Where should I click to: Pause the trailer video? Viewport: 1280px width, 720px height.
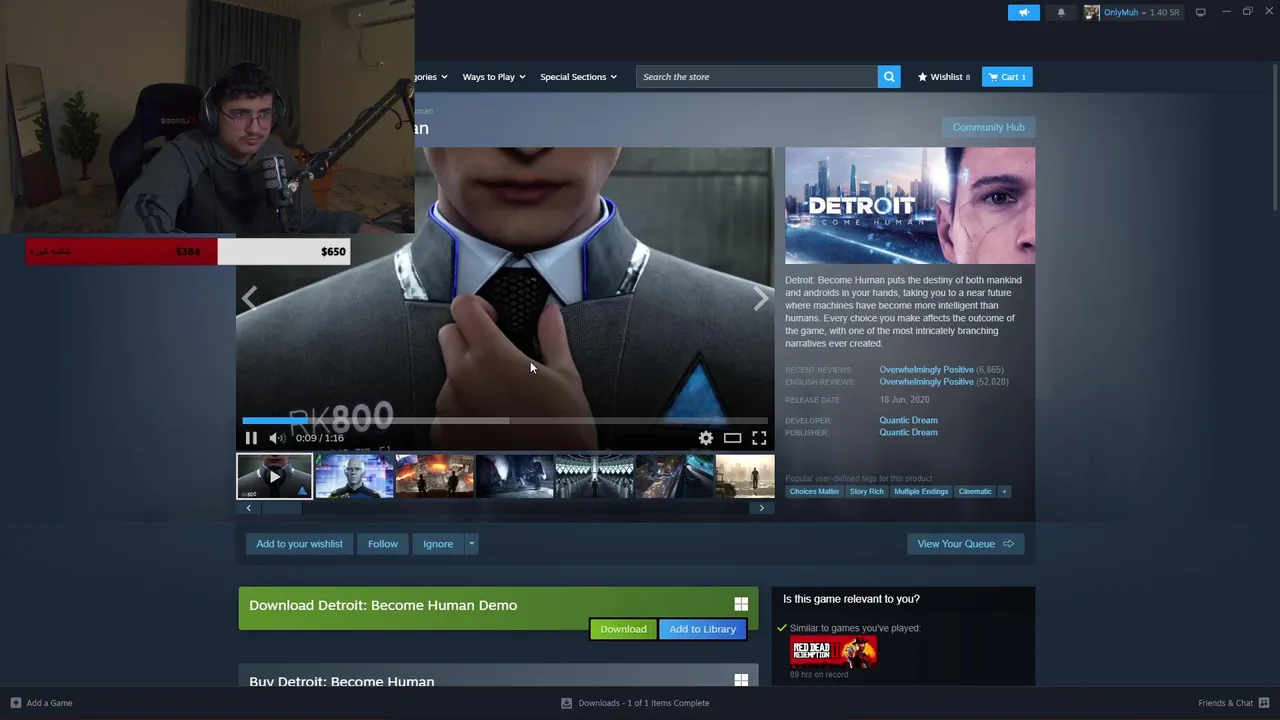click(251, 438)
